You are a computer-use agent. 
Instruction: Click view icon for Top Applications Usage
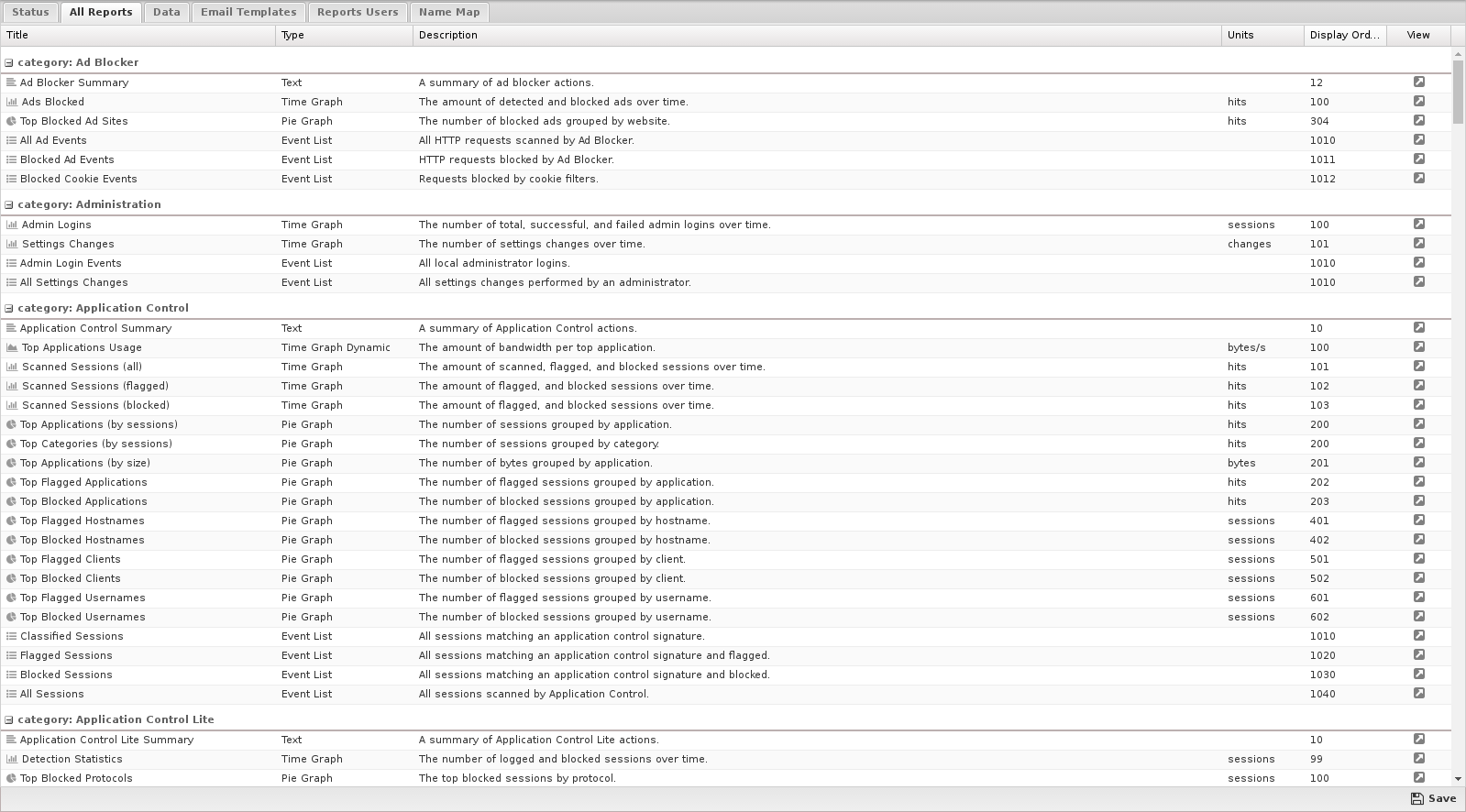click(x=1418, y=347)
